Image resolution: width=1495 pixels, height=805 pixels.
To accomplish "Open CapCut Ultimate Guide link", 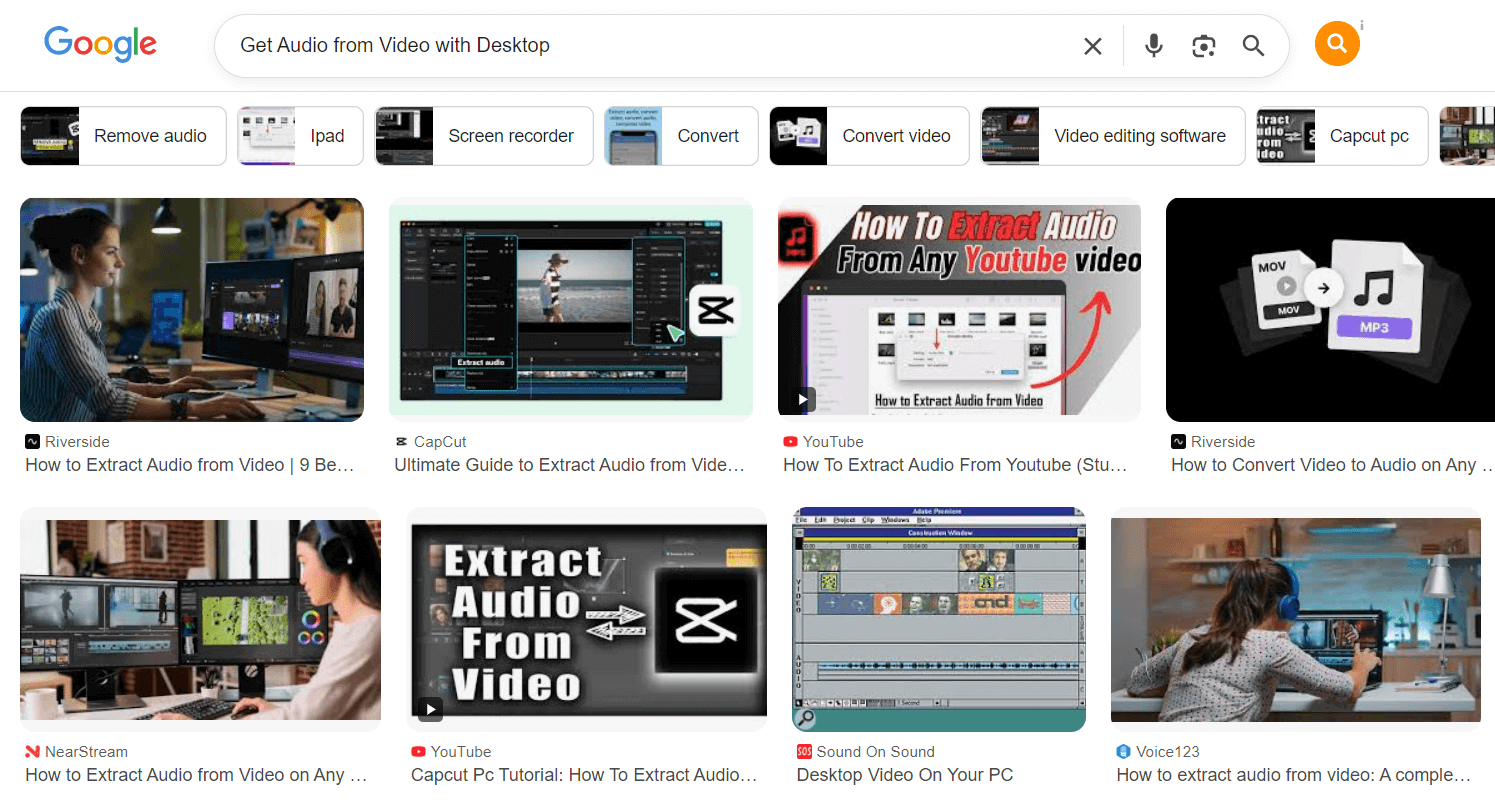I will (x=569, y=465).
